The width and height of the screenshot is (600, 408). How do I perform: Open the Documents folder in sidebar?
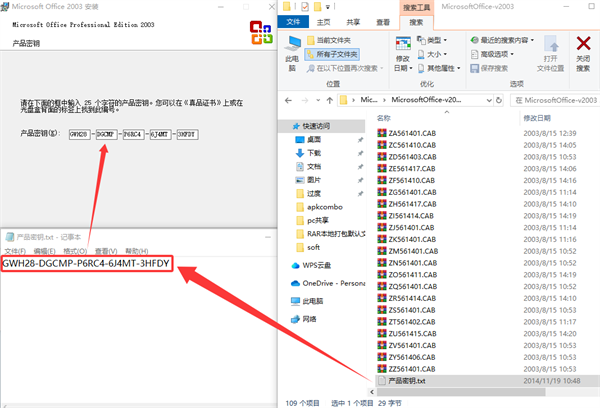pos(314,166)
